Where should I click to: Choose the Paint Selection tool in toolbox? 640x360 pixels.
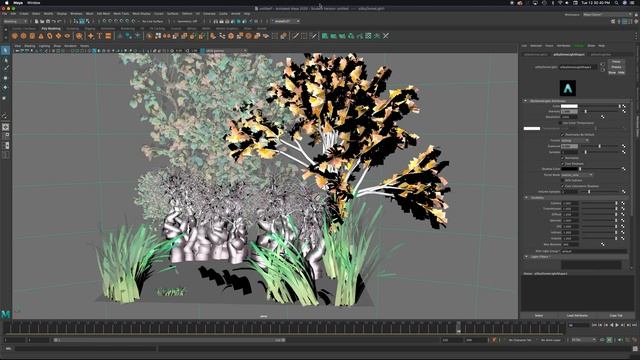coord(5,68)
